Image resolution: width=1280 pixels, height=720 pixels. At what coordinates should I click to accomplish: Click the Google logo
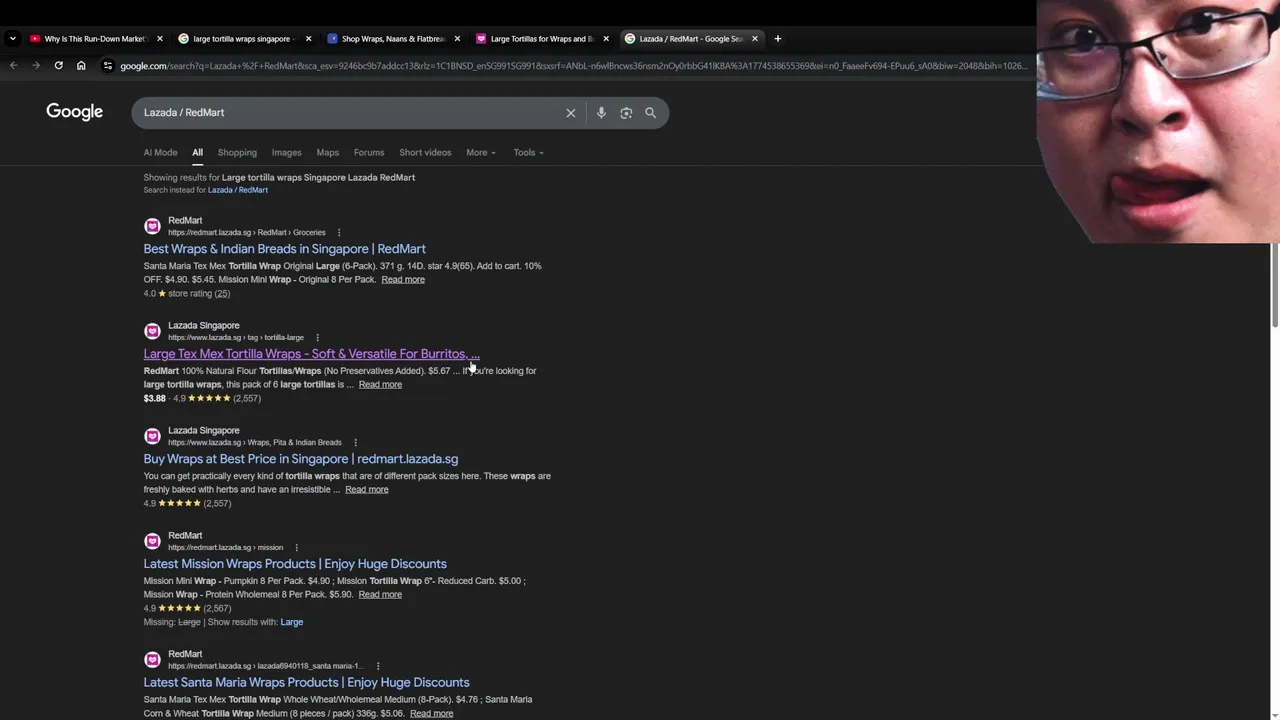click(74, 112)
